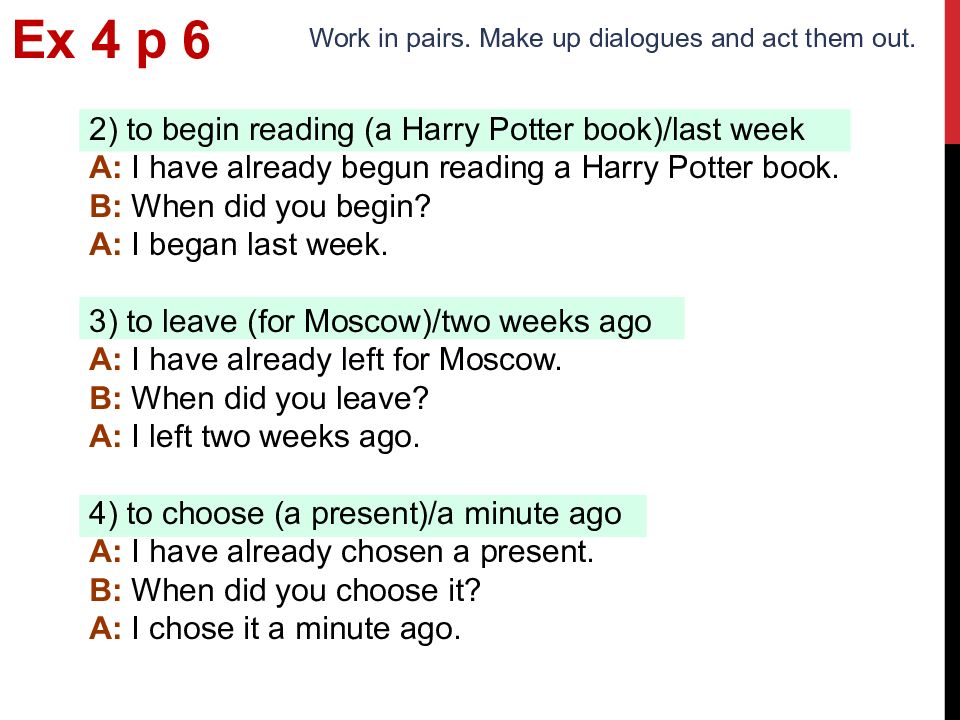Click the brown 'A:' label before 'I have already begun'
The image size is (960, 720).
(105, 168)
